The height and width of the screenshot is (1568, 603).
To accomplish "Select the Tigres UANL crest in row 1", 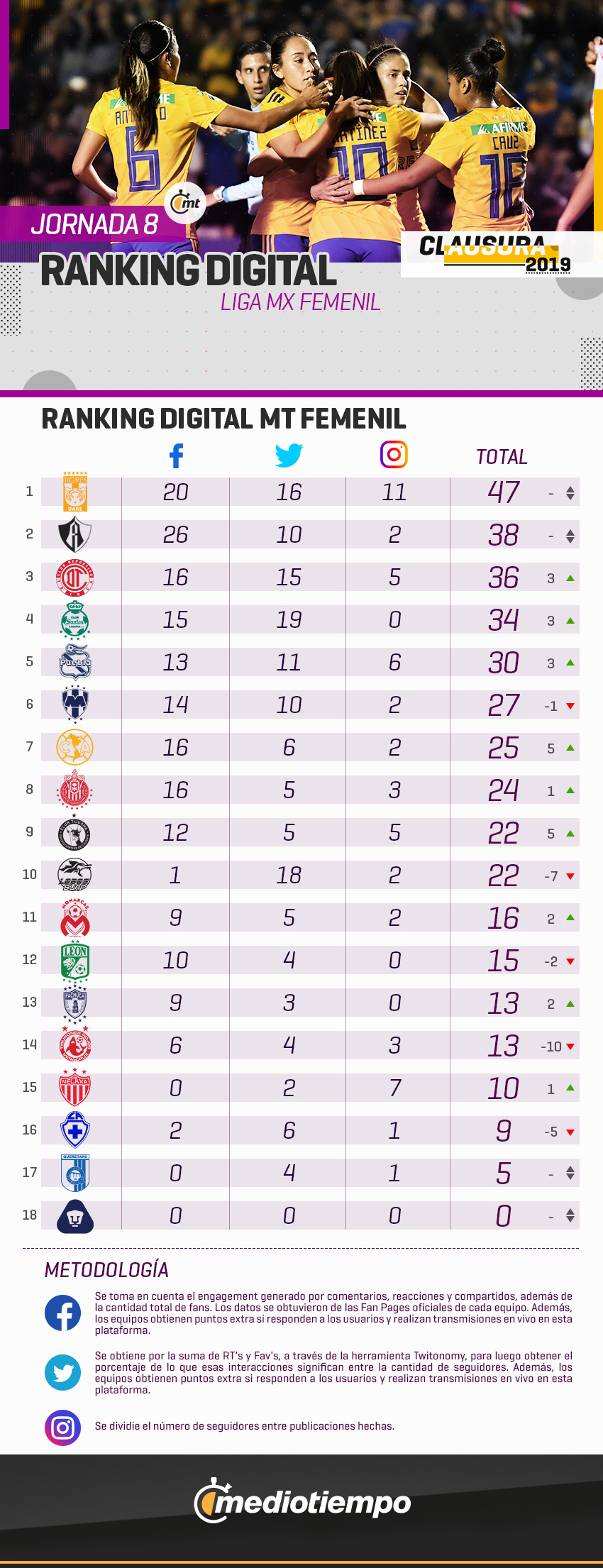I will [75, 492].
